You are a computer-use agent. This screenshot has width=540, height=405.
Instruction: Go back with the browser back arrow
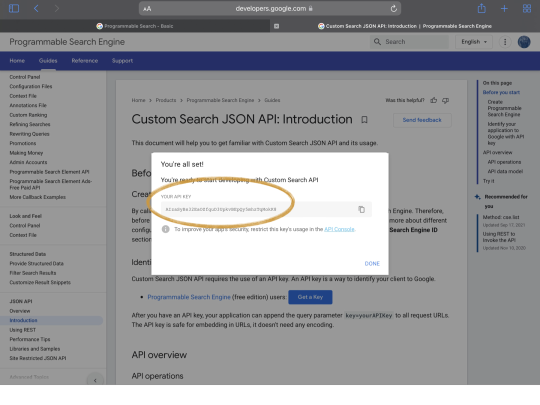click(36, 8)
